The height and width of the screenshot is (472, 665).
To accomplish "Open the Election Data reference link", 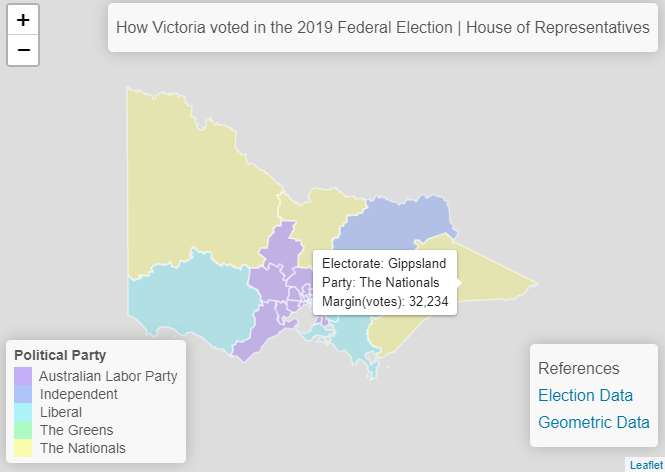I will 585,396.
